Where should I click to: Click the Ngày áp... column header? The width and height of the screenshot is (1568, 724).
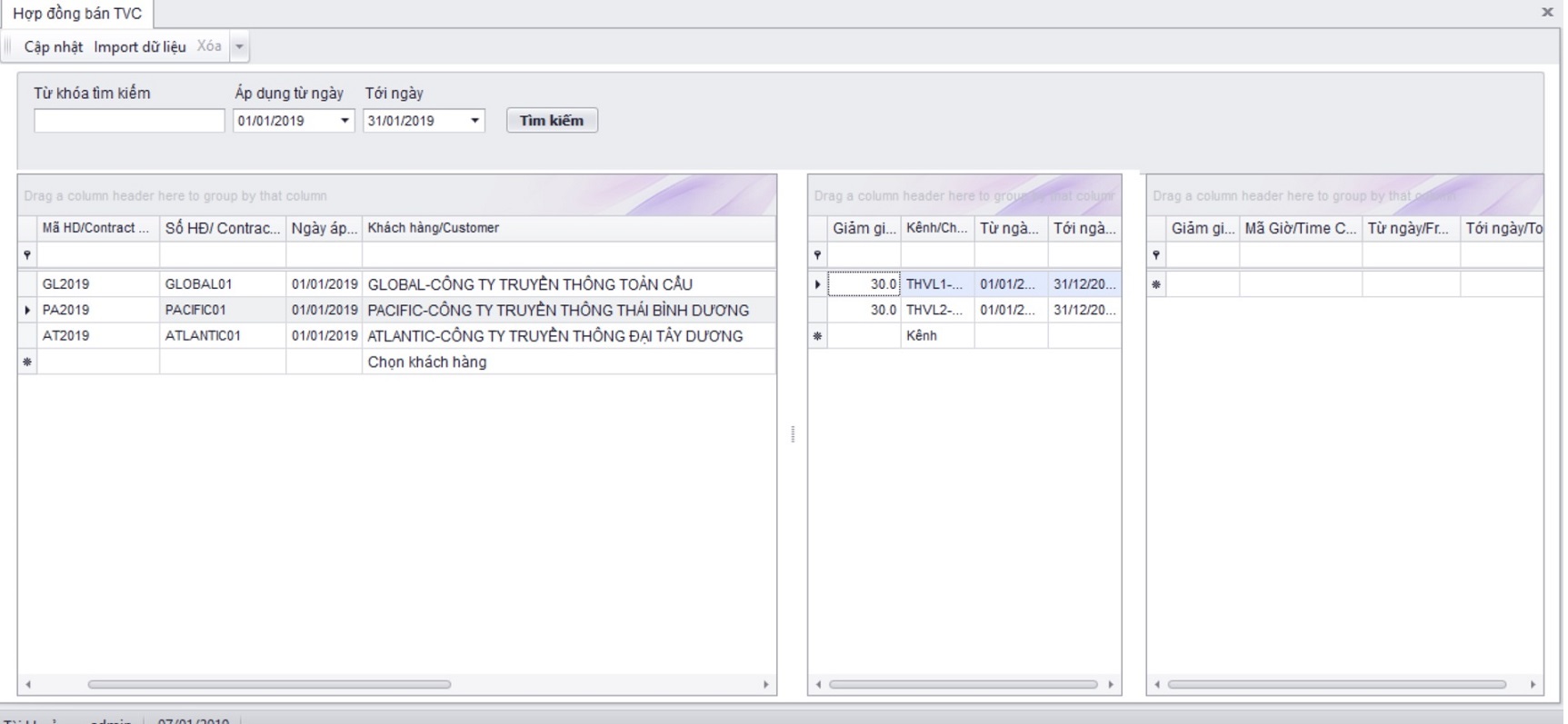tap(325, 228)
